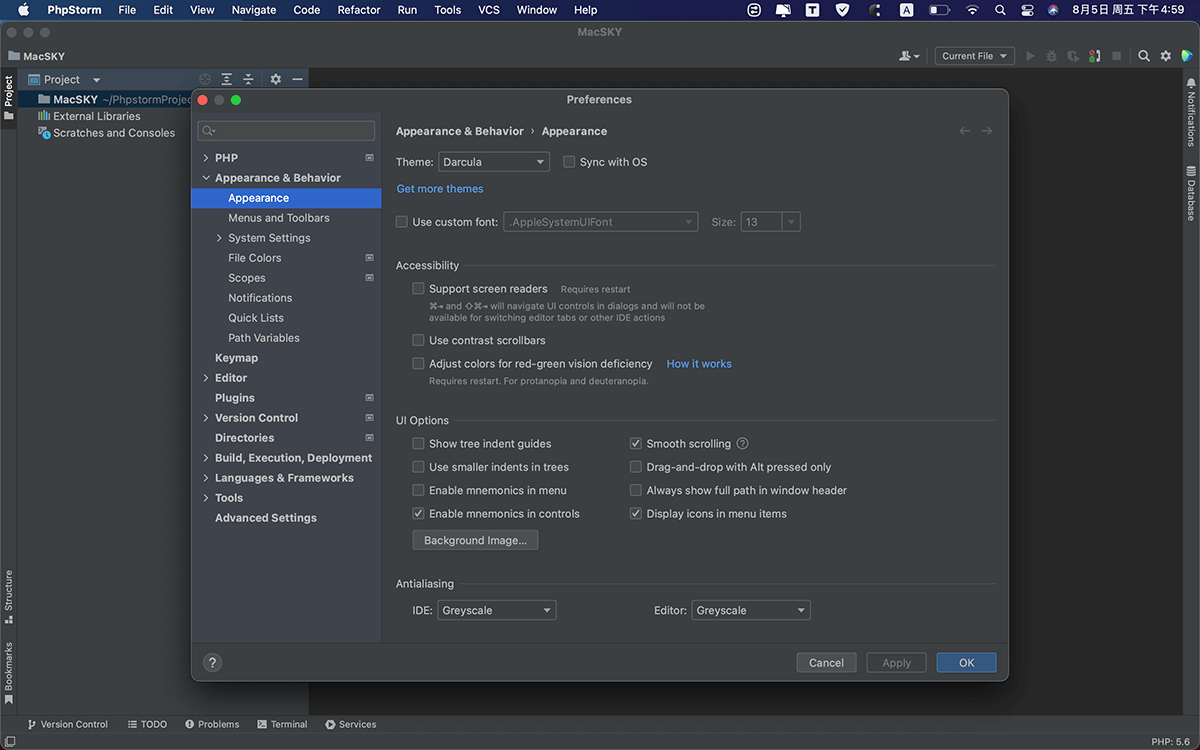This screenshot has width=1200, height=750.
Task: Expand the PHP settings arrow
Action: point(206,158)
